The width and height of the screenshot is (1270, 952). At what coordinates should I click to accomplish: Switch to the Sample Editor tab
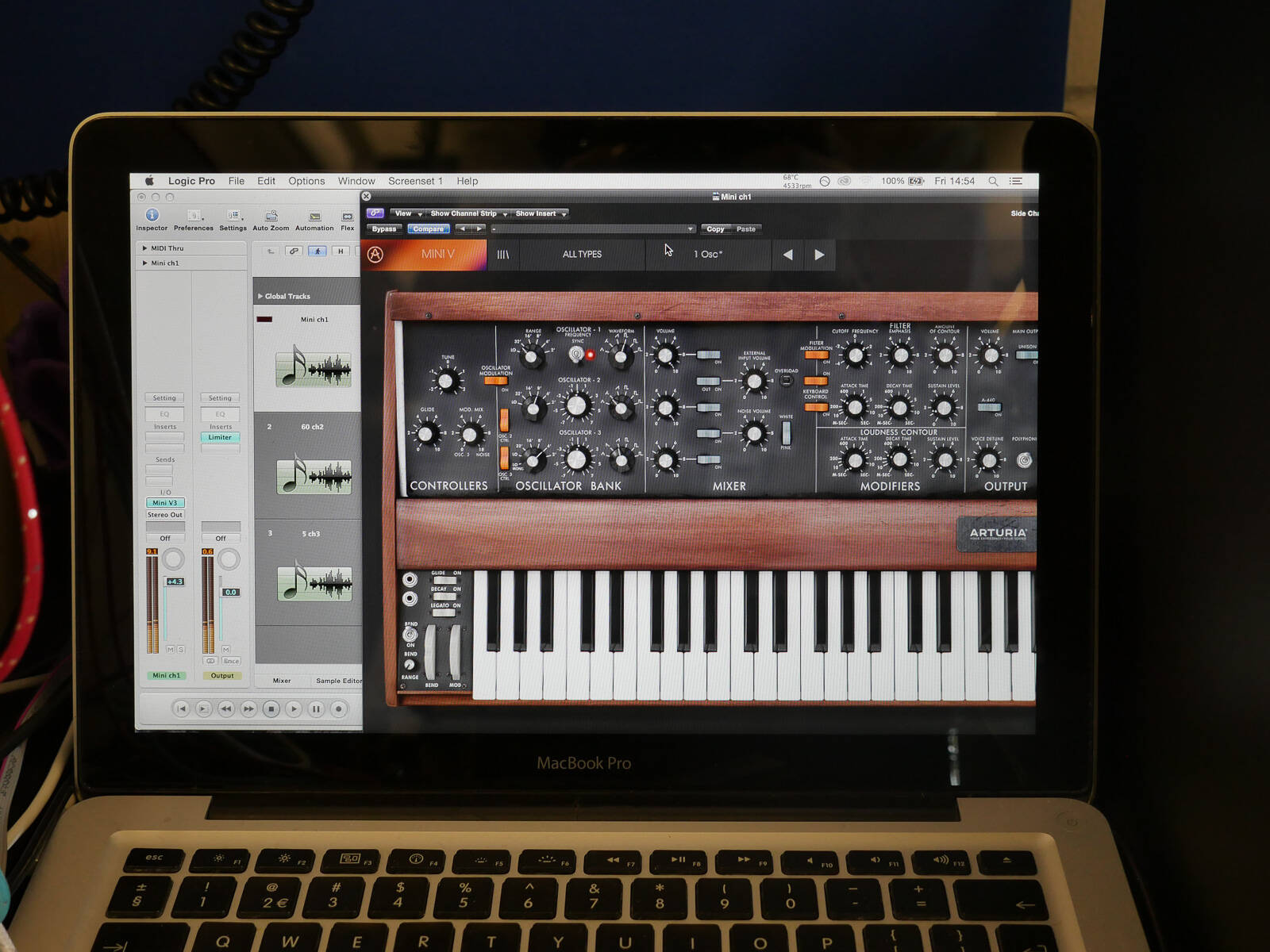(x=338, y=681)
